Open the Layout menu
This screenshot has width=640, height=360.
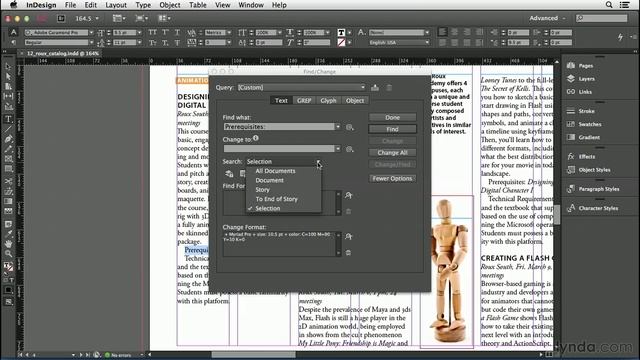(116, 5)
